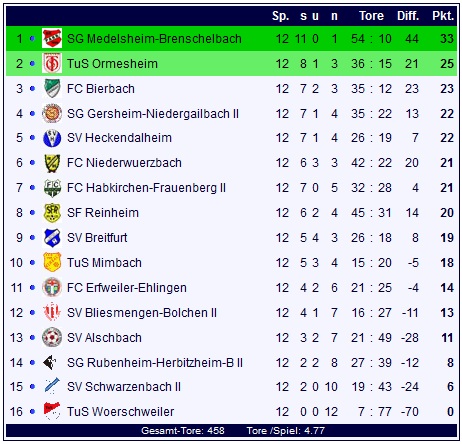
Task: Click the TuS Ormesheim club logo
Action: point(52,63)
